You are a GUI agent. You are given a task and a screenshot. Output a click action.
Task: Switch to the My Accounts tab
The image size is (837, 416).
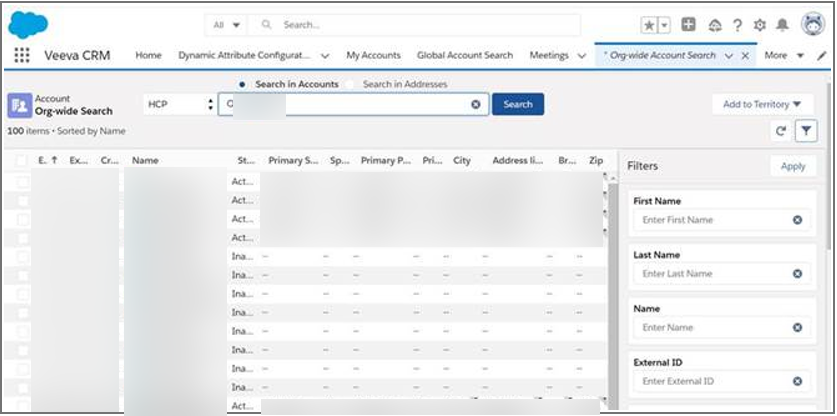pos(373,56)
